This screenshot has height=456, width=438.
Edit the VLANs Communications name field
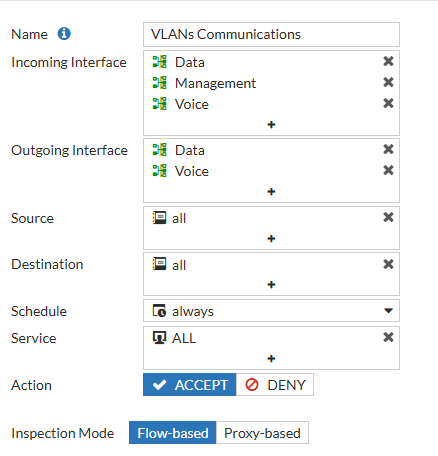click(271, 34)
